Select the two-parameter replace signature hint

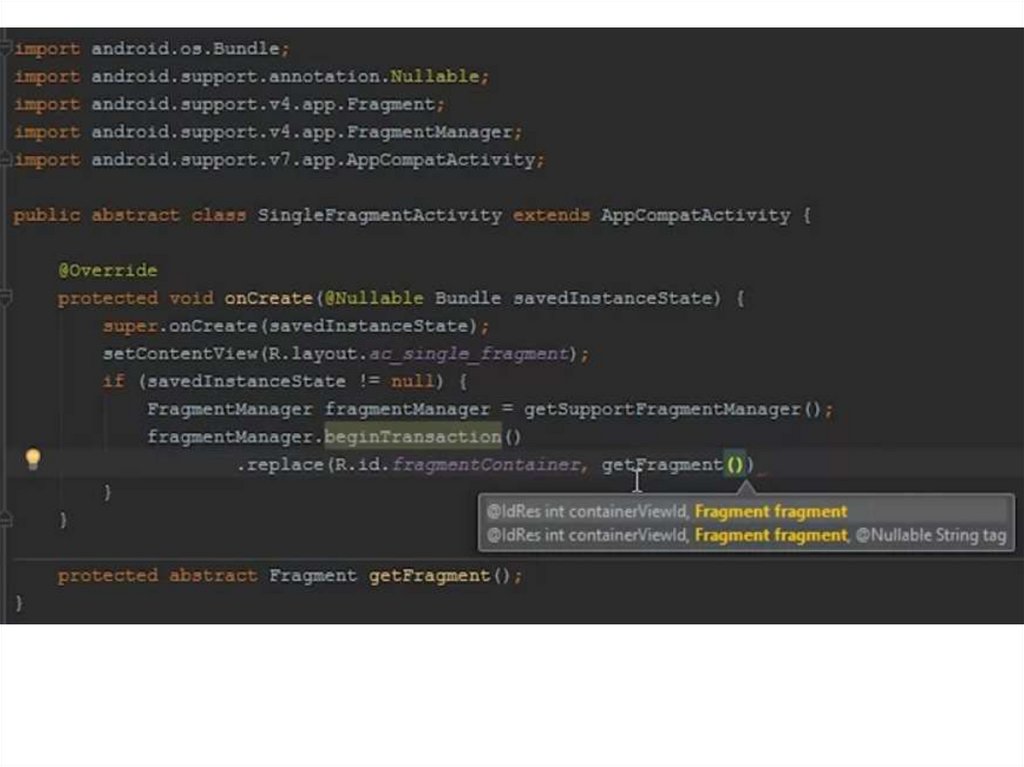(666, 512)
